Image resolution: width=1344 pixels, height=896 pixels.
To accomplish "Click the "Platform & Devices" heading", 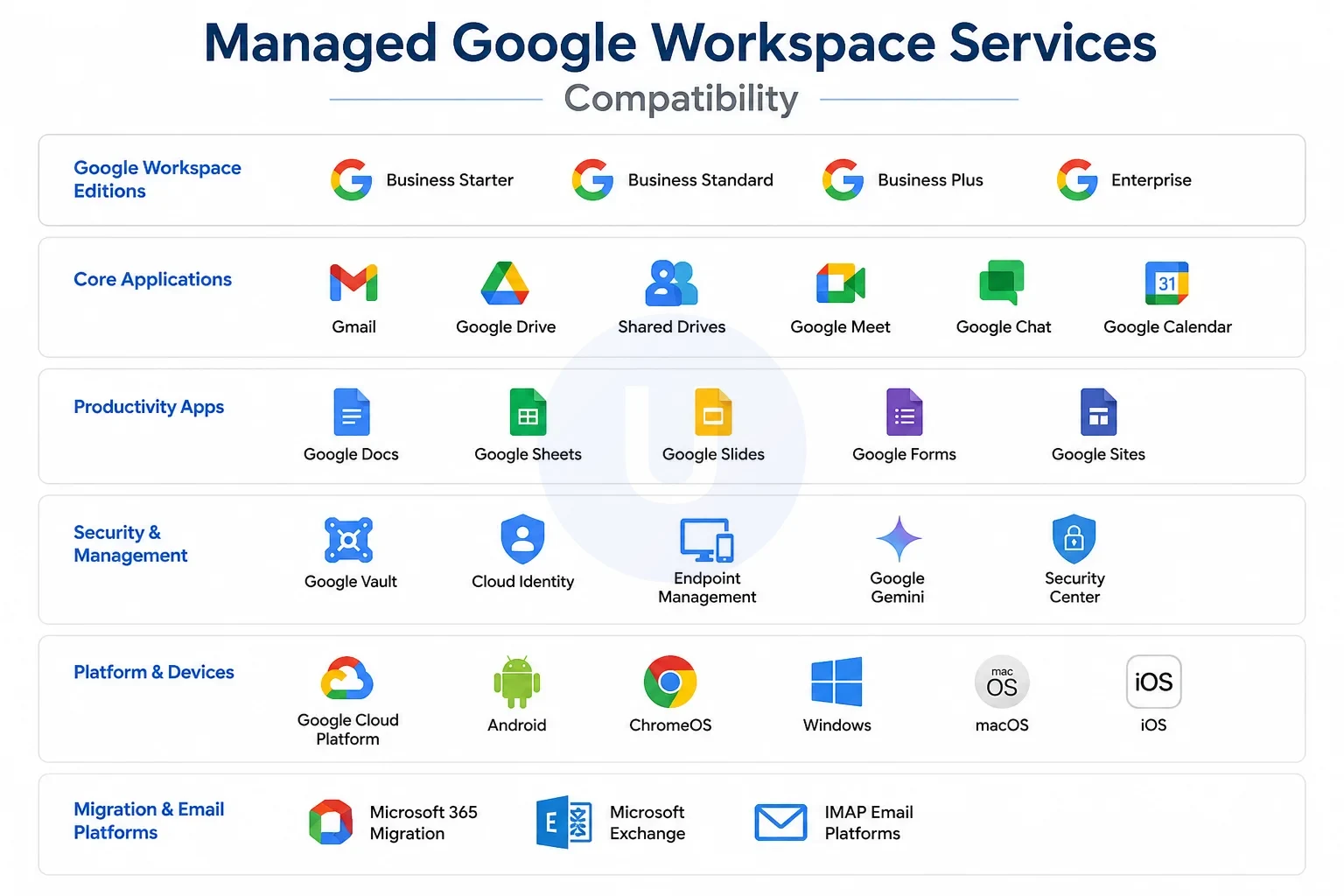I will coord(154,672).
